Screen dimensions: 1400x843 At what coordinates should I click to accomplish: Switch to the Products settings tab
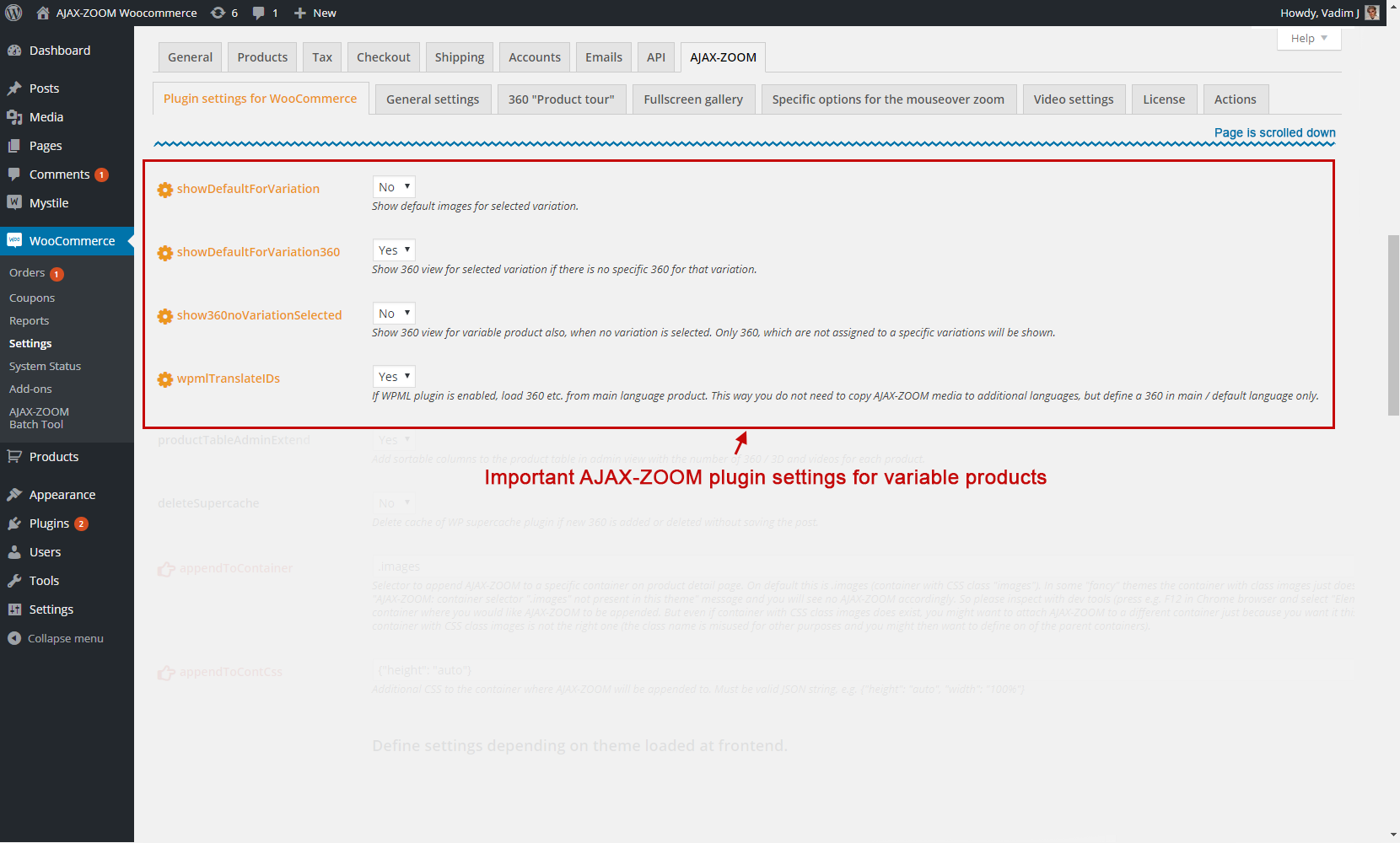click(x=262, y=57)
